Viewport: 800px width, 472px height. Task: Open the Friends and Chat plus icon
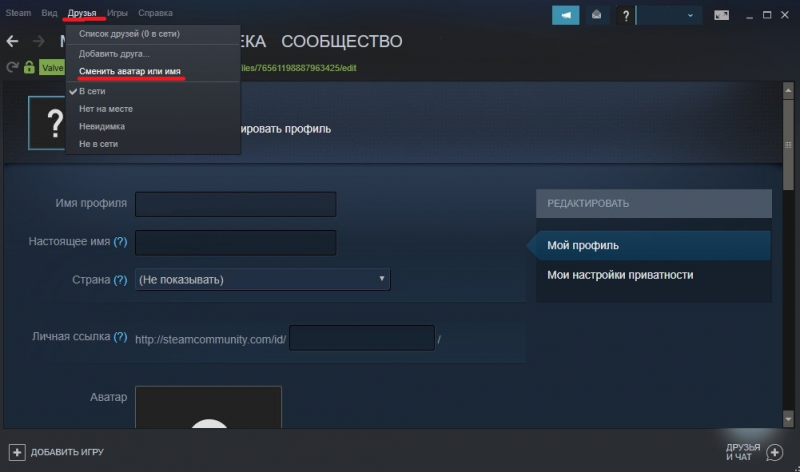(x=774, y=452)
